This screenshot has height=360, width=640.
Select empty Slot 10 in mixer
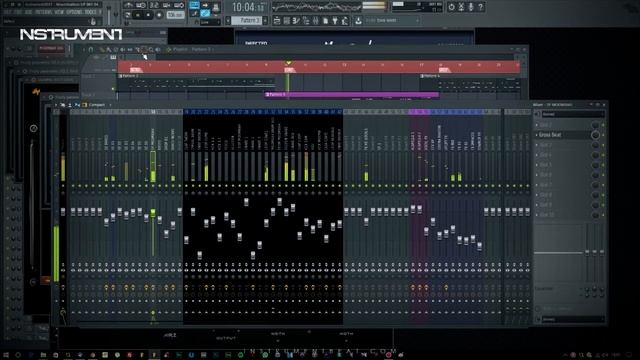click(x=564, y=215)
